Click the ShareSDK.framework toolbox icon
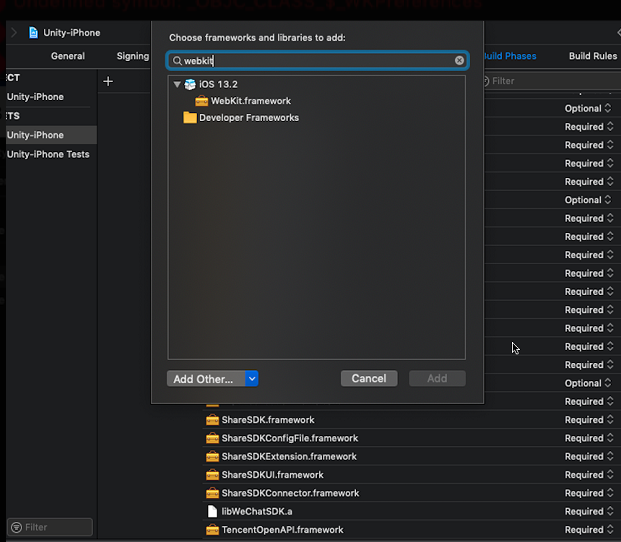 [x=212, y=420]
